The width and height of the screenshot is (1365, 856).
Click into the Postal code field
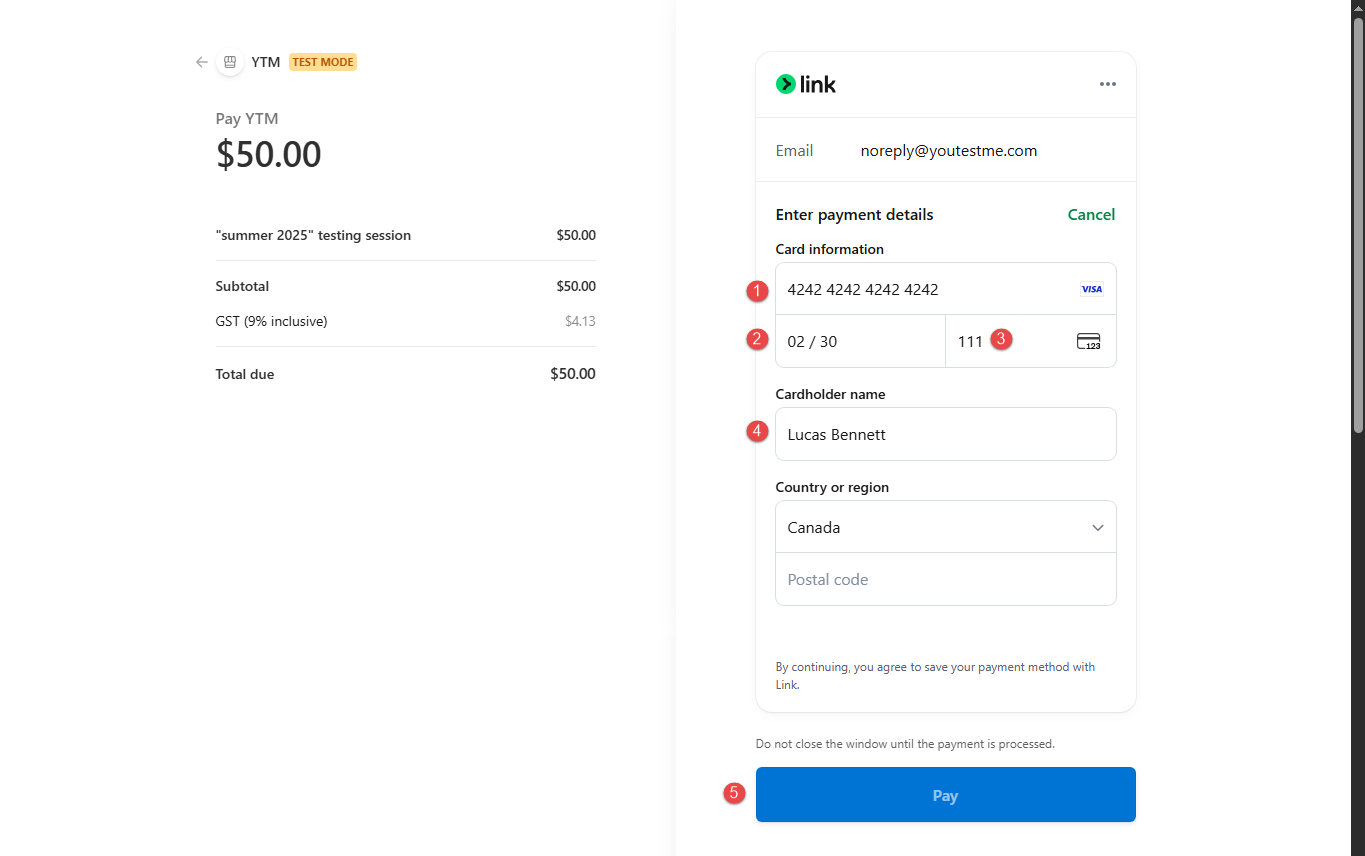pyautogui.click(x=945, y=580)
